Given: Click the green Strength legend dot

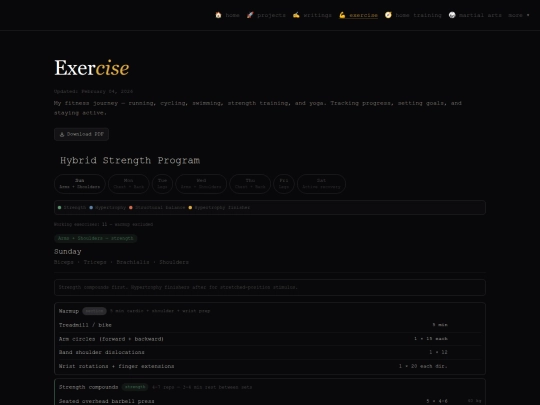Looking at the screenshot, I should [x=60, y=207].
